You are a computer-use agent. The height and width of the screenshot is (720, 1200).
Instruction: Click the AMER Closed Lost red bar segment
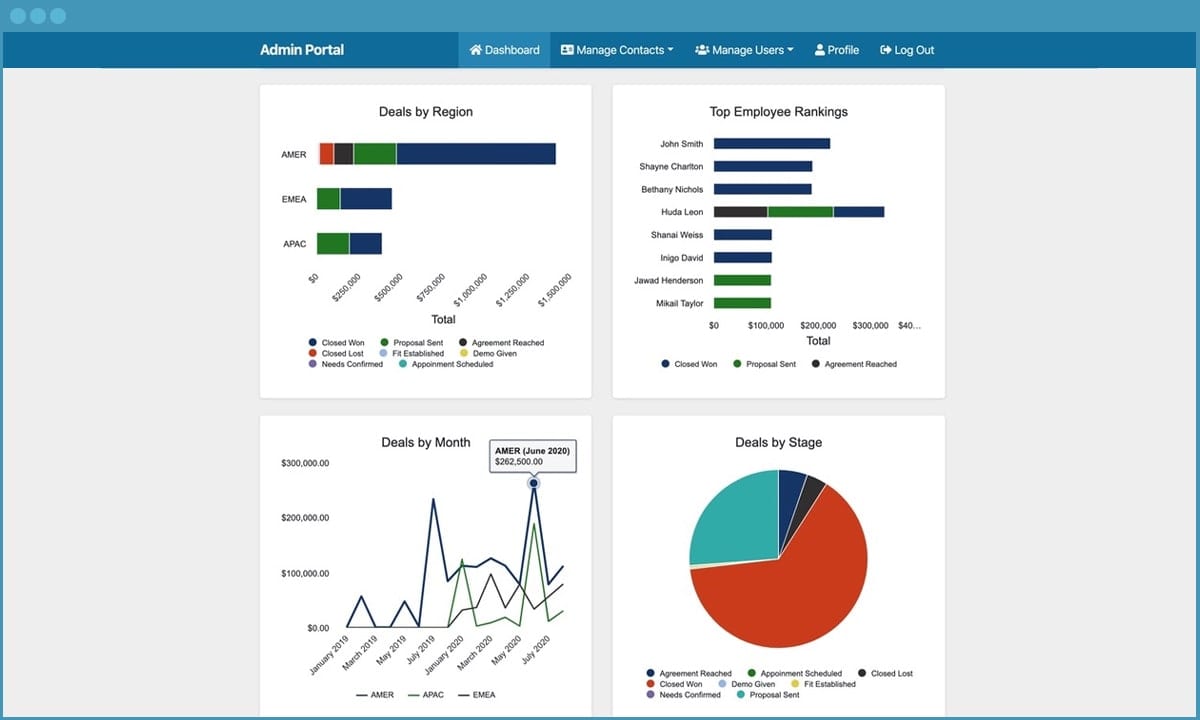click(326, 154)
